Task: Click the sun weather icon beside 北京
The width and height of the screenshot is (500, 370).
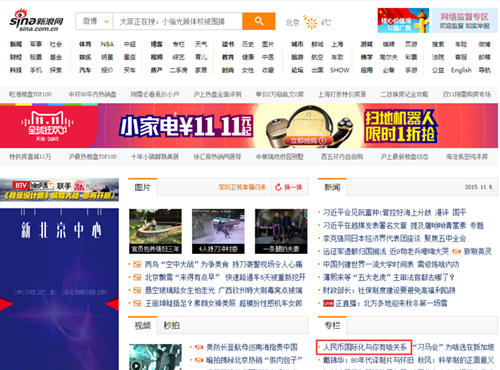Action: pos(311,22)
